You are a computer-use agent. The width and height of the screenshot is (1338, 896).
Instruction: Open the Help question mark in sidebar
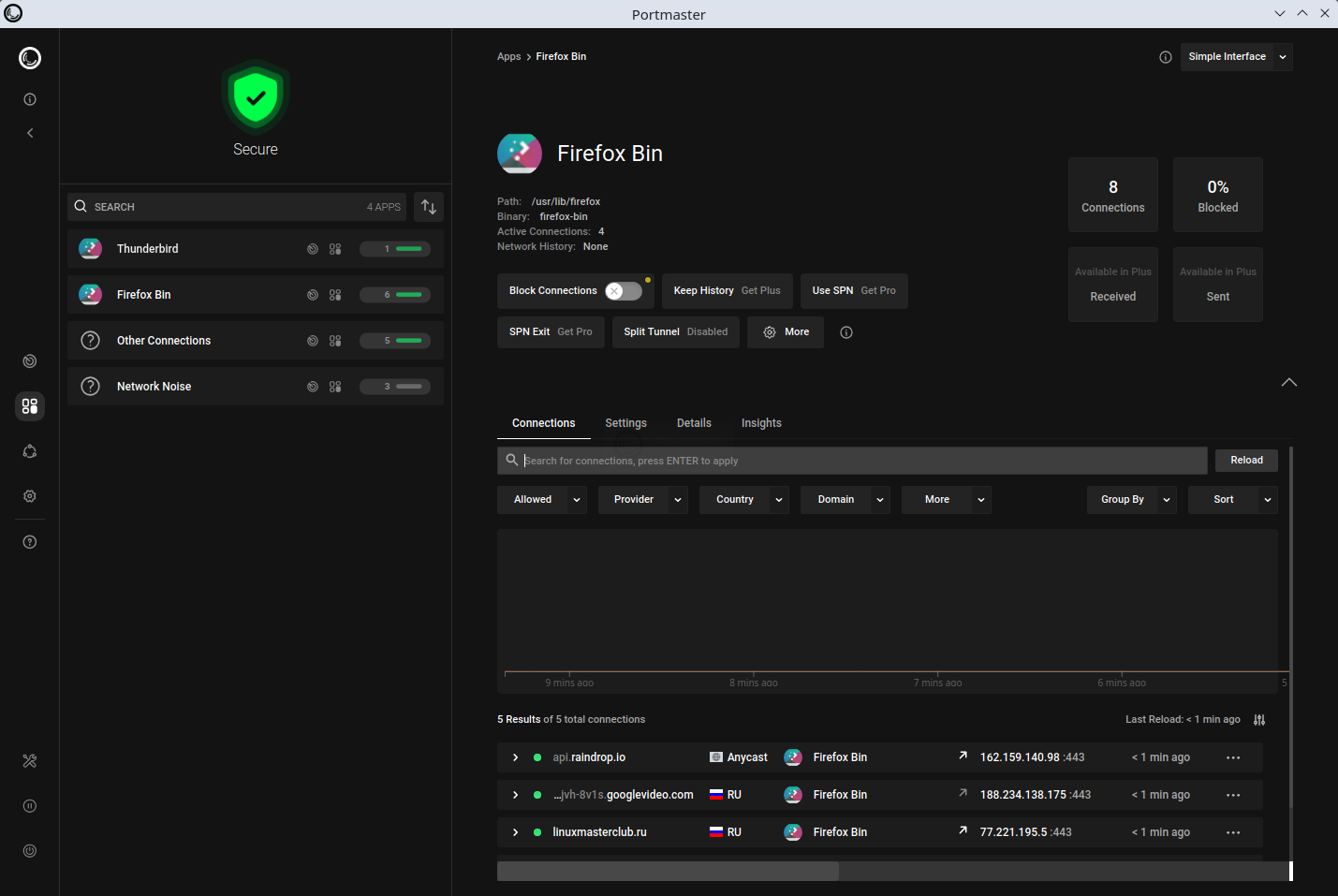(30, 542)
